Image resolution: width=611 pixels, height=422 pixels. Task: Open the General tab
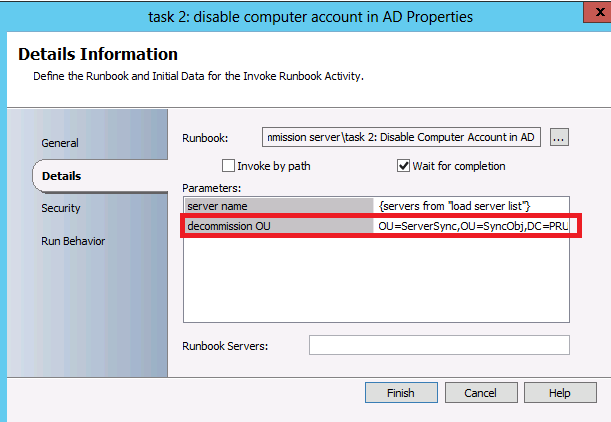(x=60, y=143)
